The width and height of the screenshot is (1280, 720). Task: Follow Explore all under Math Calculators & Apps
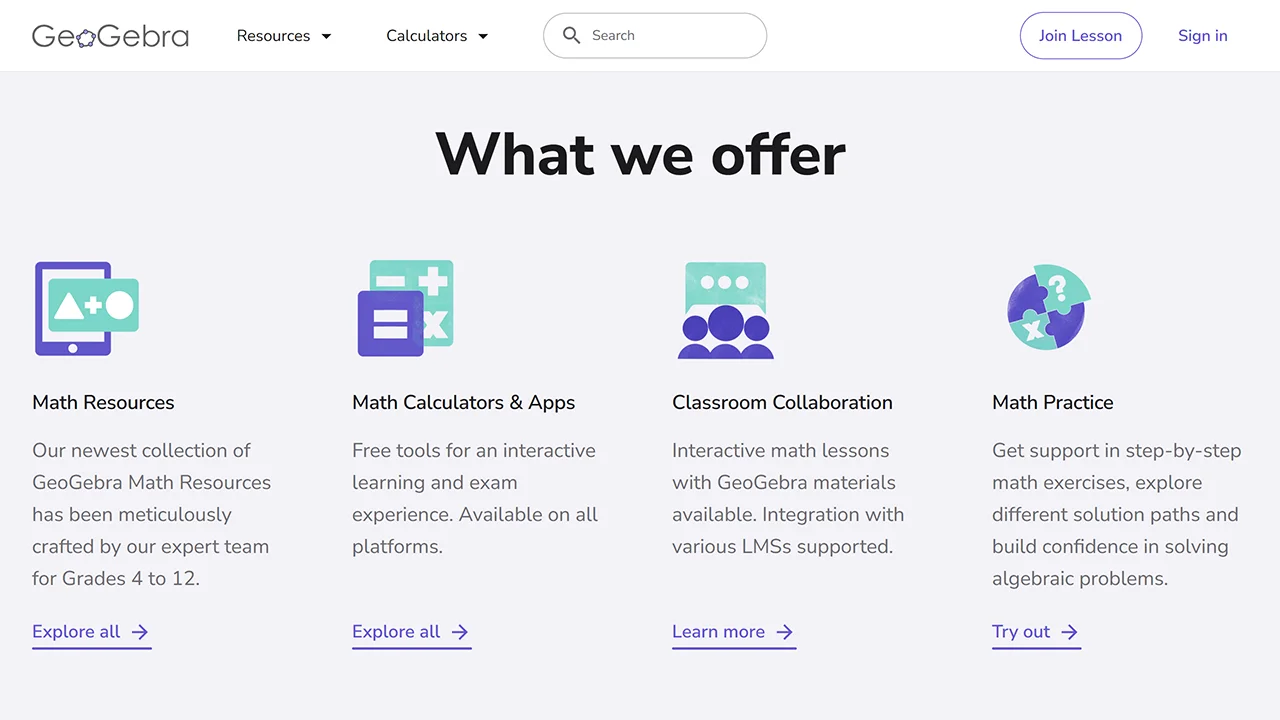(x=396, y=632)
